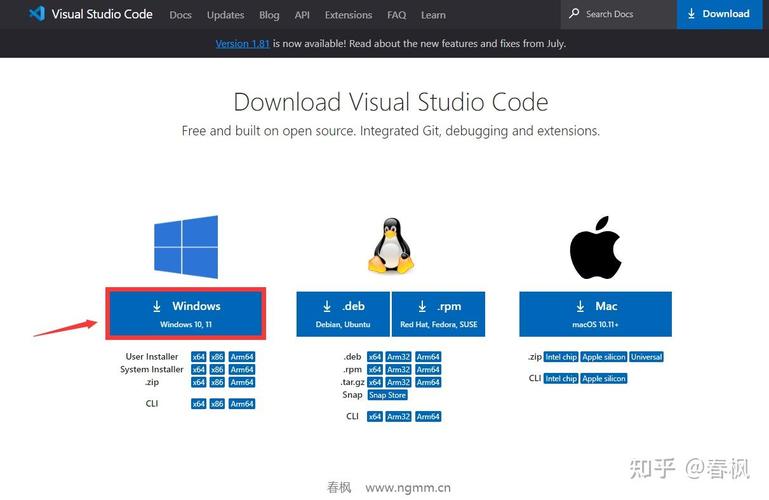Select System Installer Arm64 for Windows
The width and height of the screenshot is (769, 500).
tap(242, 370)
